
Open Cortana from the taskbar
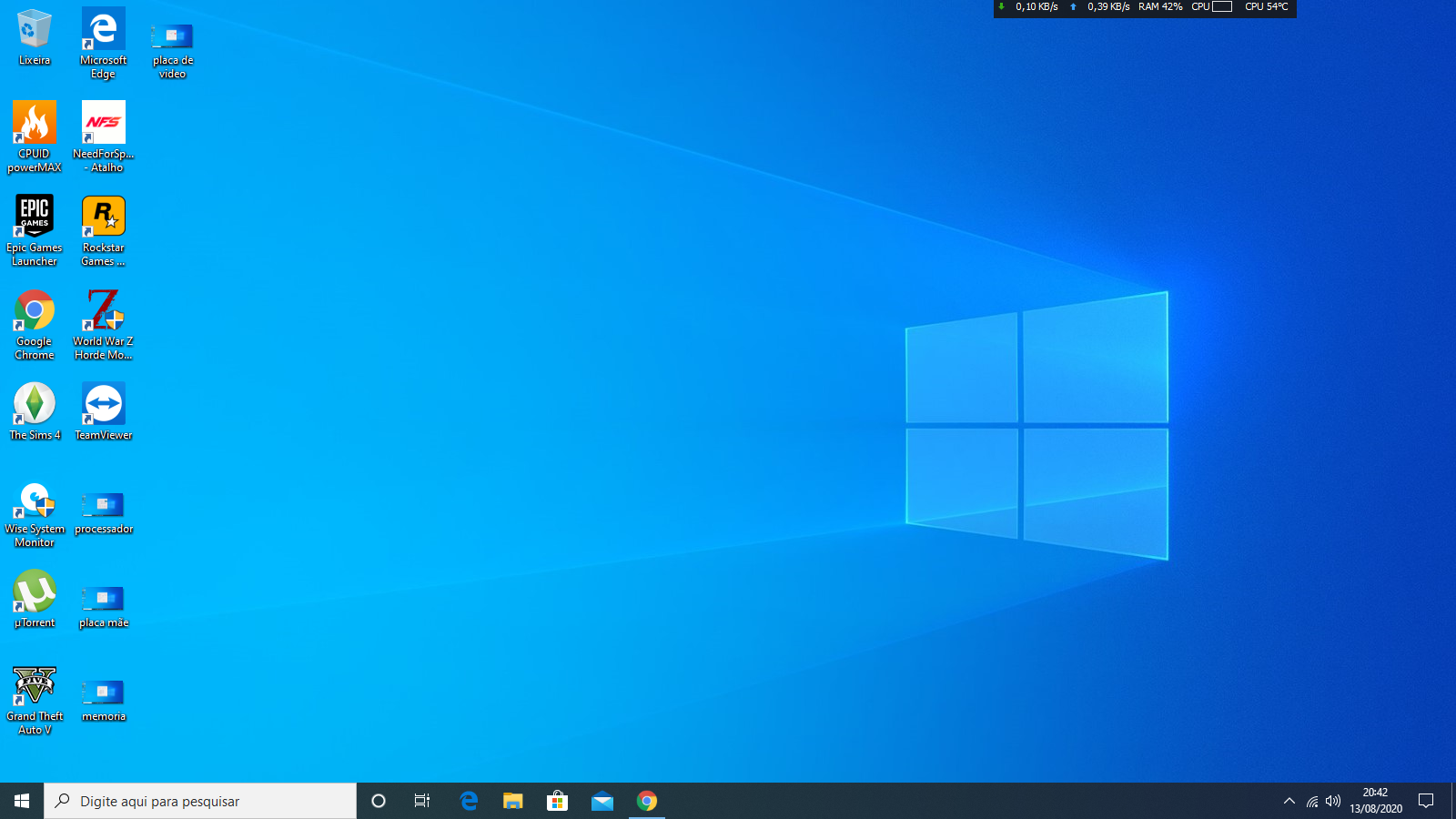[379, 801]
